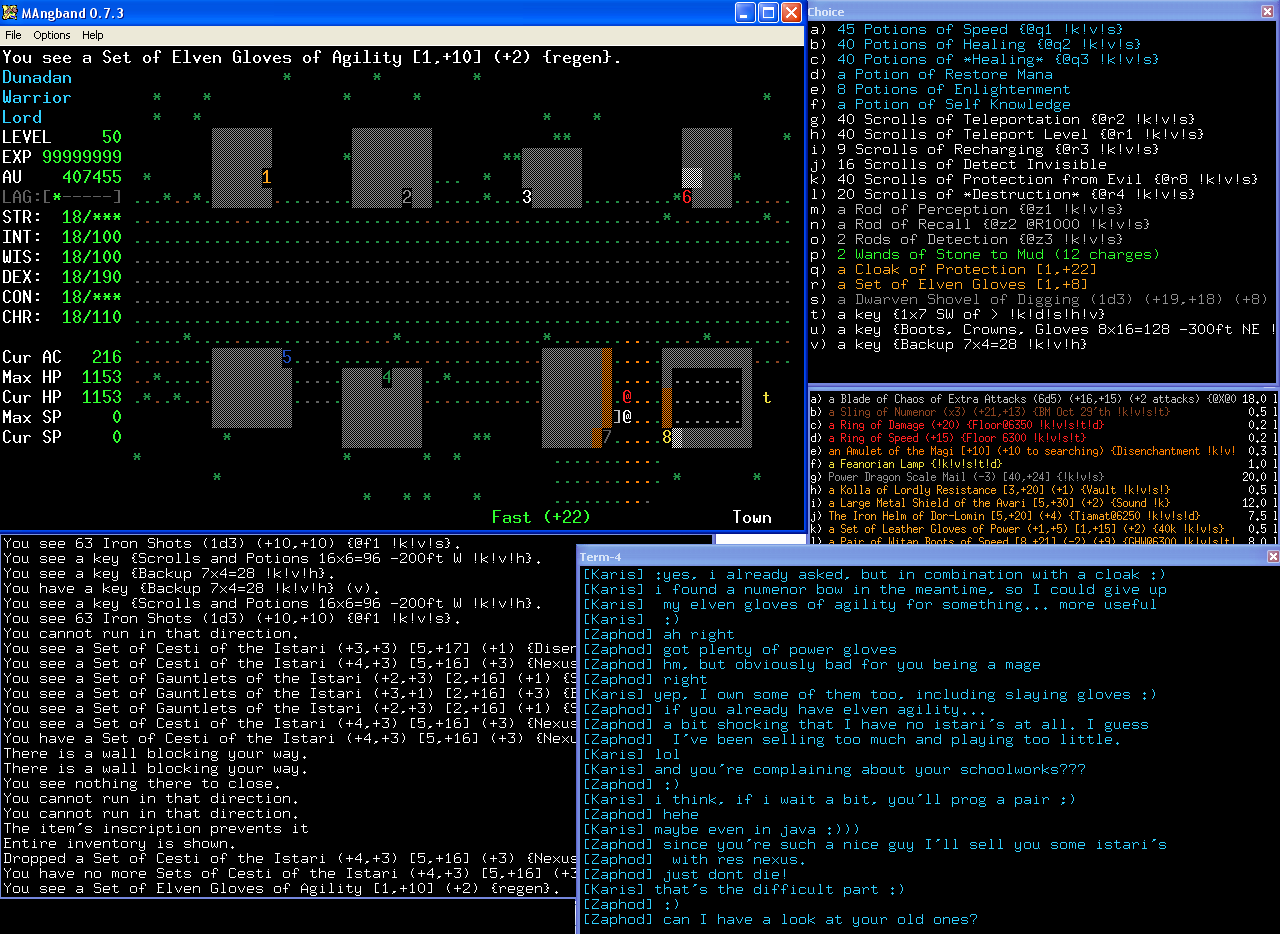Minimize the MAngband 0.7.3 window
This screenshot has width=1280, height=934.
[746, 13]
